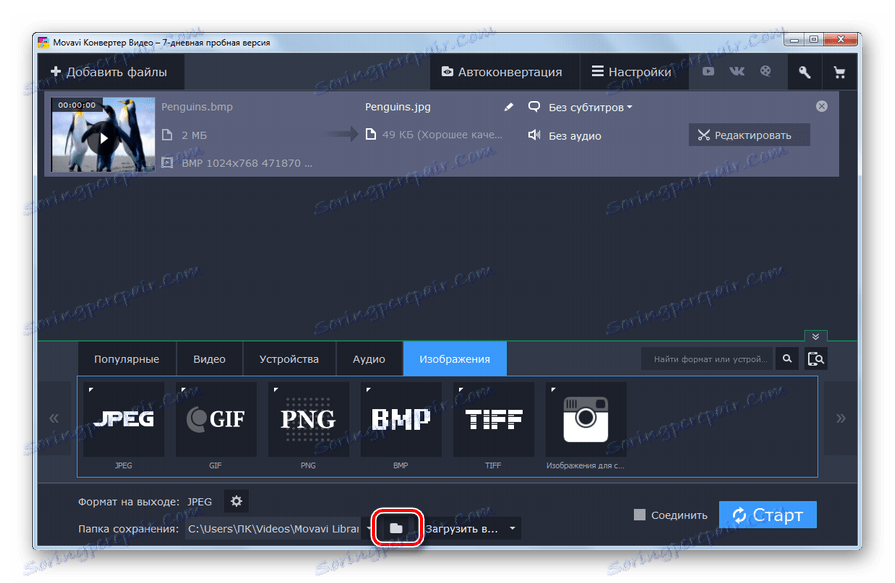Image resolution: width=895 pixels, height=583 pixels.
Task: Click the magnifier search icon
Action: pos(787,359)
